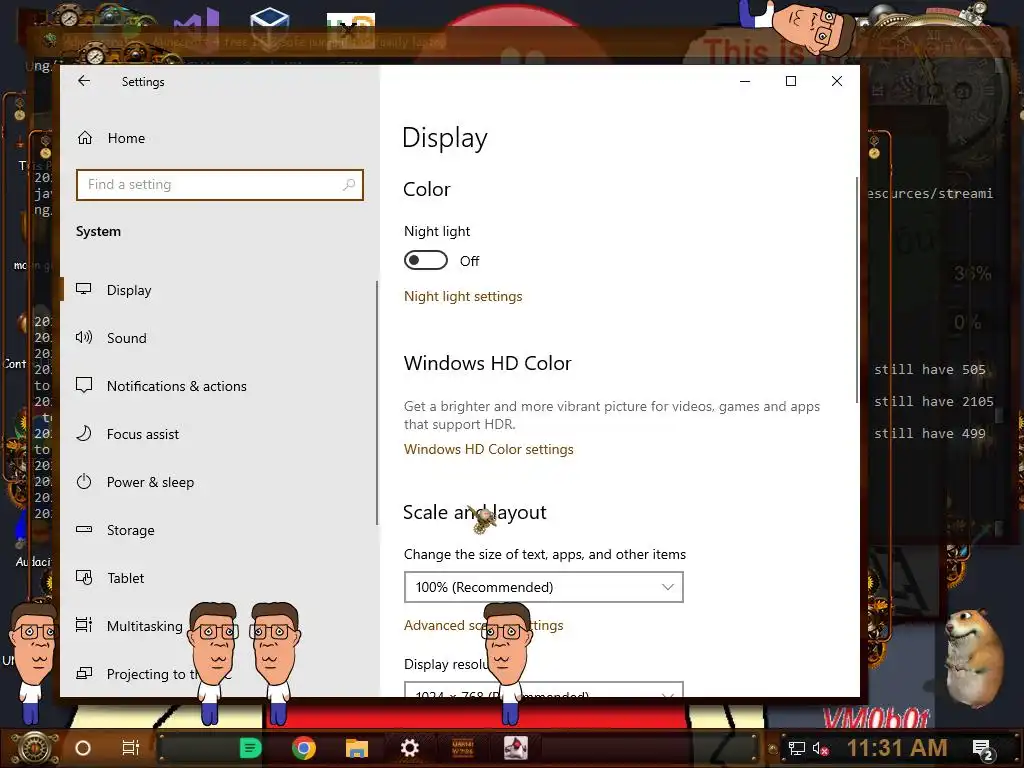Open Windows HD Color settings link
The image size is (1024, 768).
pos(488,449)
